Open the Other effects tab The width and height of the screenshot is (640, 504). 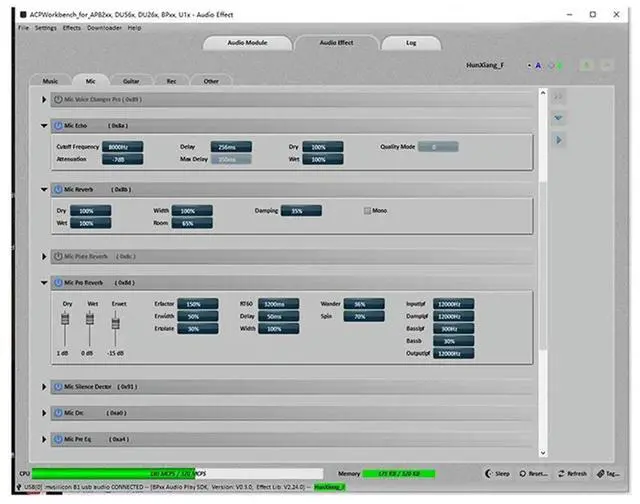(x=211, y=81)
